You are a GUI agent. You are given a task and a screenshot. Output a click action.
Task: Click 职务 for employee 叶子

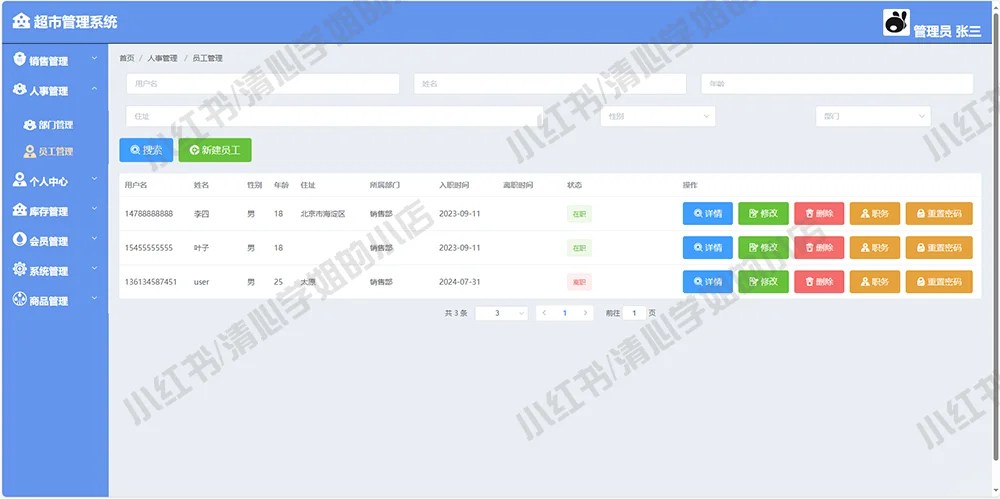[875, 248]
